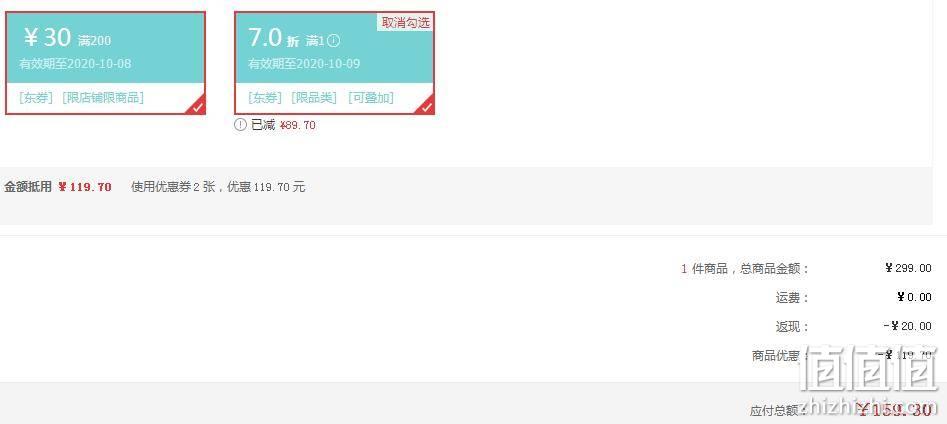
Task: Click the [限店铺限商品] tag
Action: pyautogui.click(x=103, y=98)
